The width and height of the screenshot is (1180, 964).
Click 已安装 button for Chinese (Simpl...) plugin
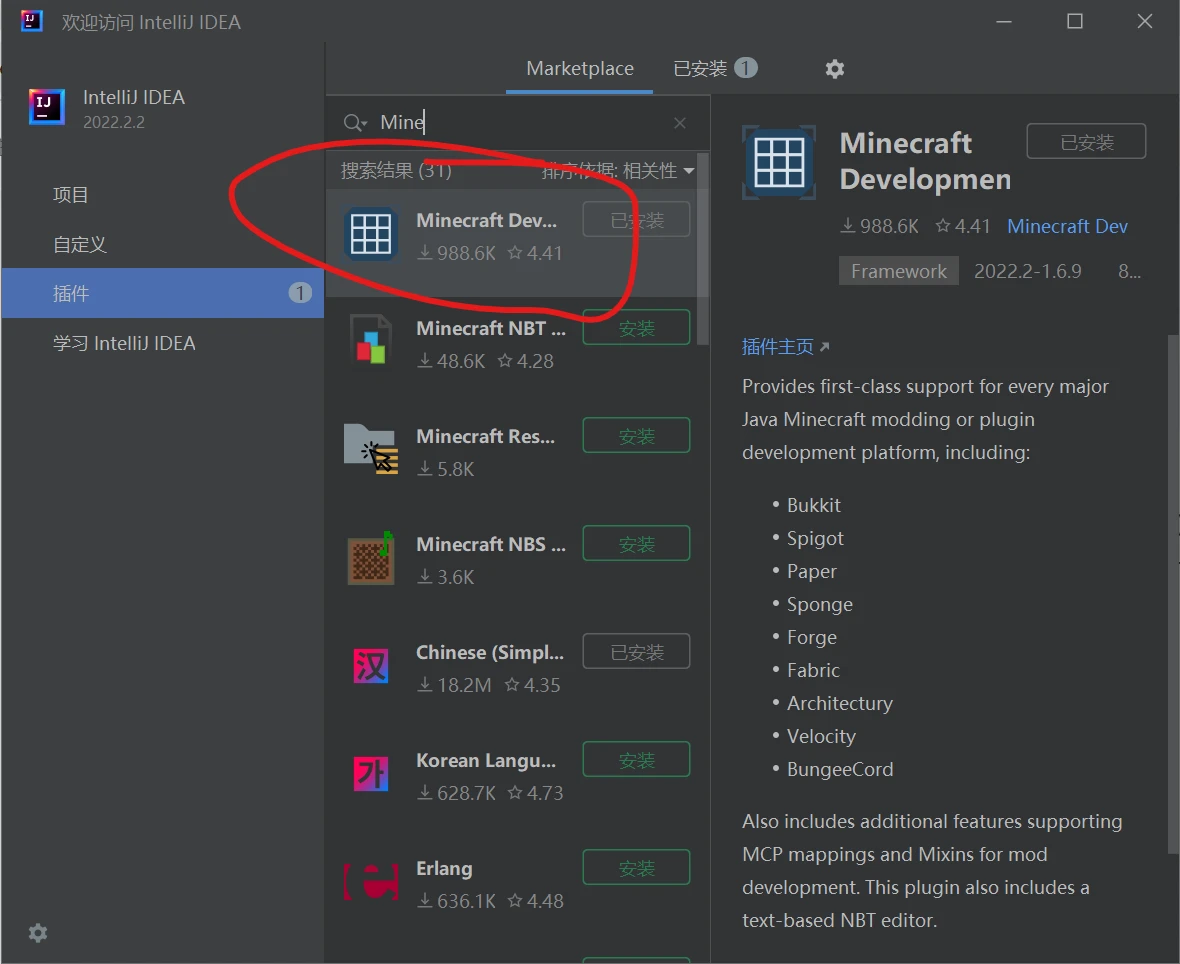[637, 652]
